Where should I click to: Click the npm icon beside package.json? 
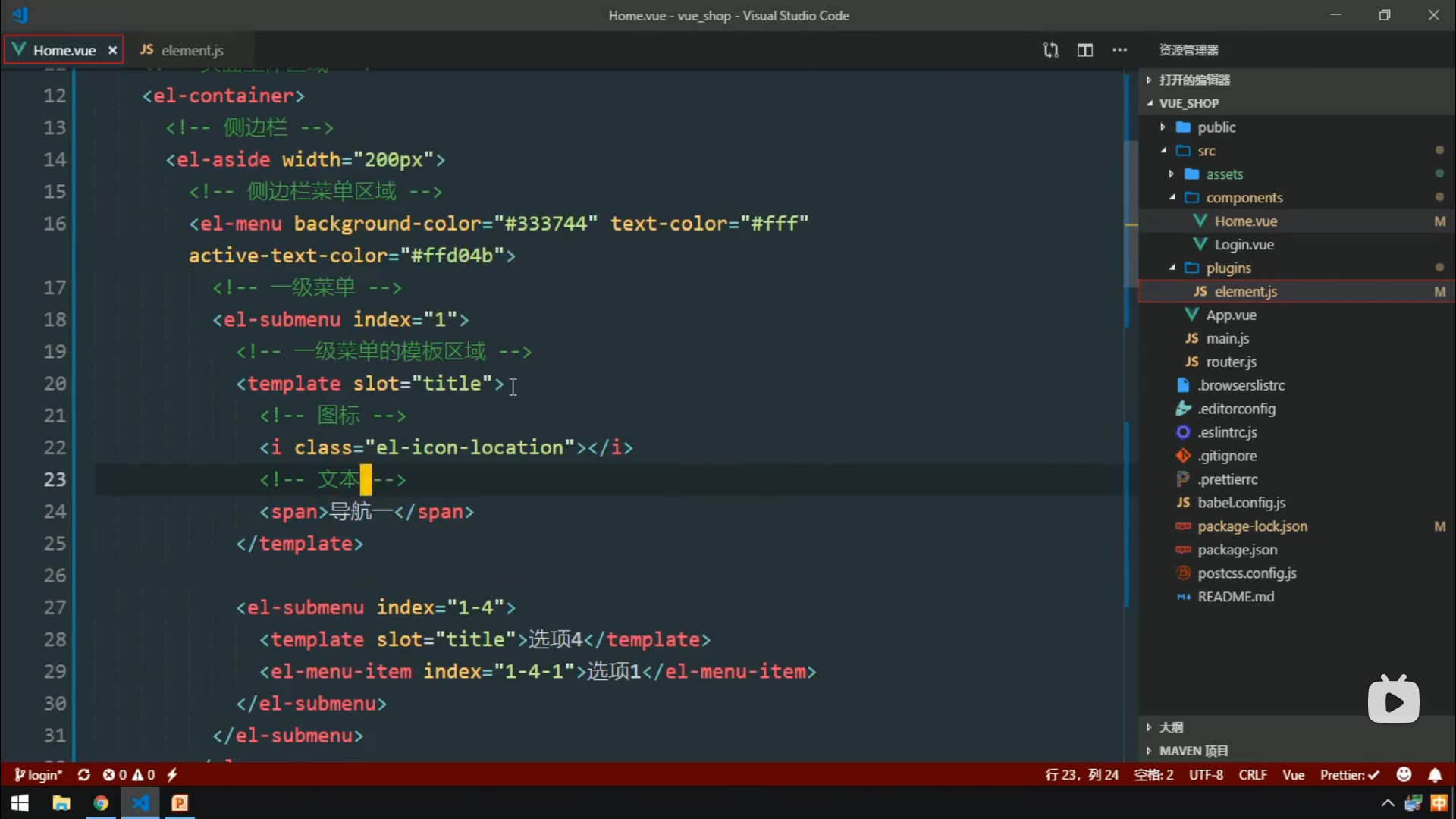tap(1183, 550)
